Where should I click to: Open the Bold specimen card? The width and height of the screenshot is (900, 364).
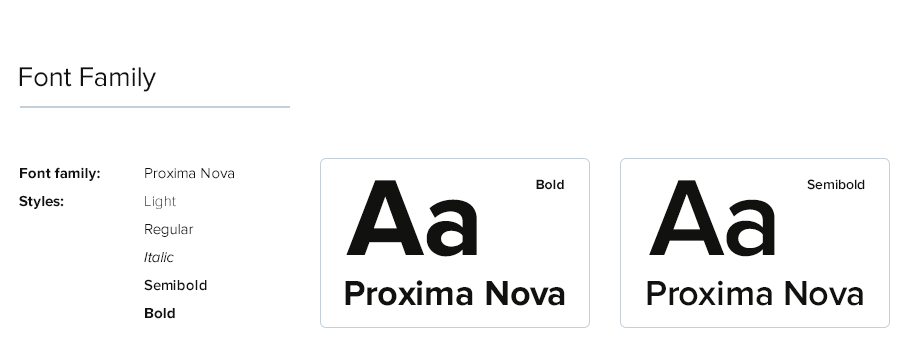[x=455, y=243]
